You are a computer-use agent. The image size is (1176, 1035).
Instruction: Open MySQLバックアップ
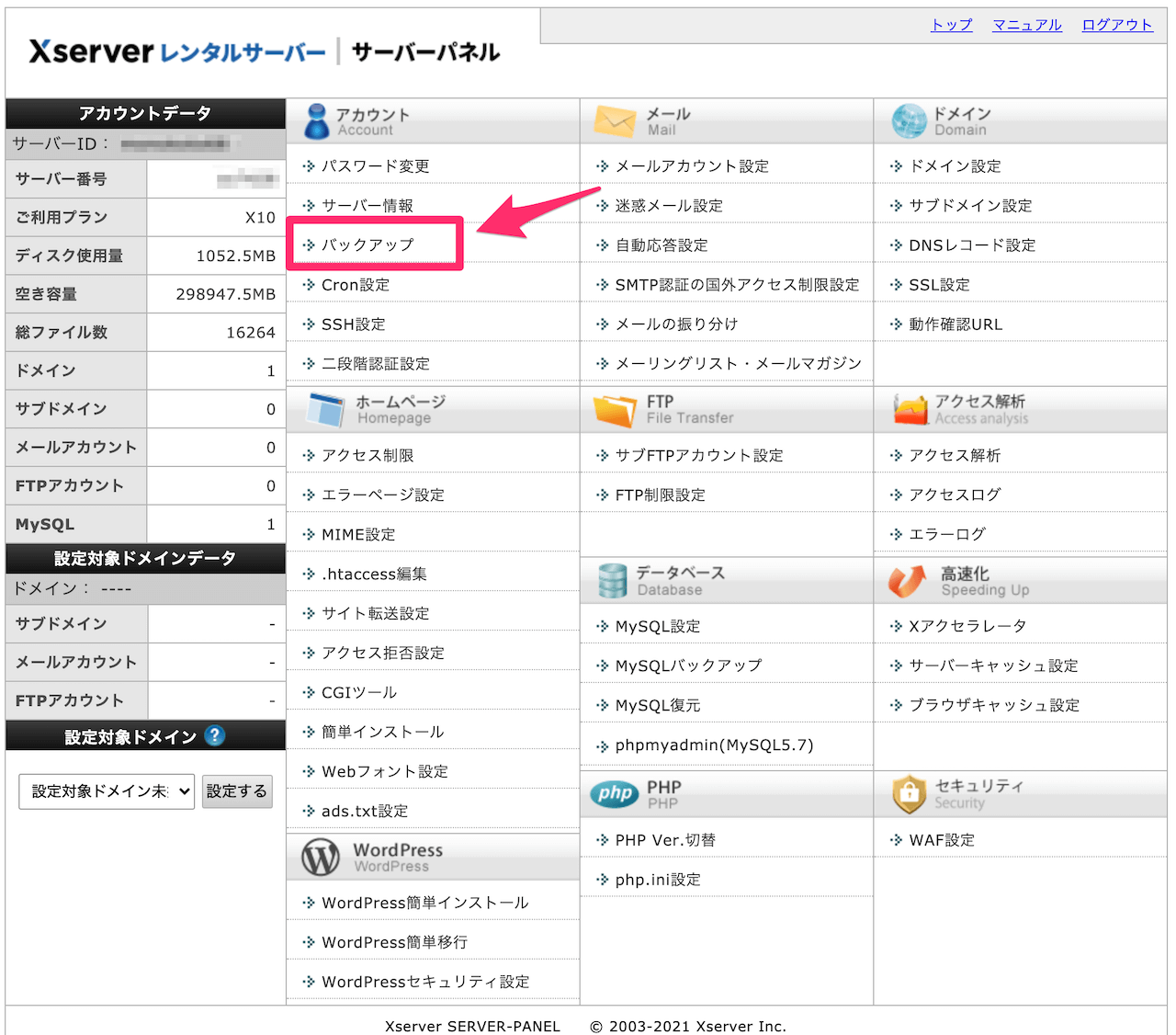click(x=689, y=666)
